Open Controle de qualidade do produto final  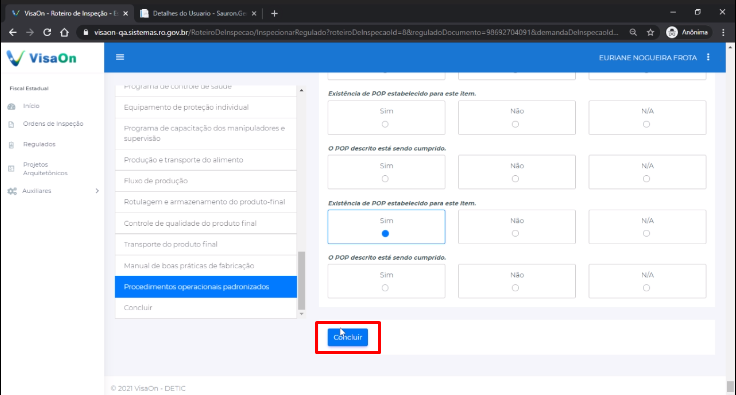click(206, 223)
